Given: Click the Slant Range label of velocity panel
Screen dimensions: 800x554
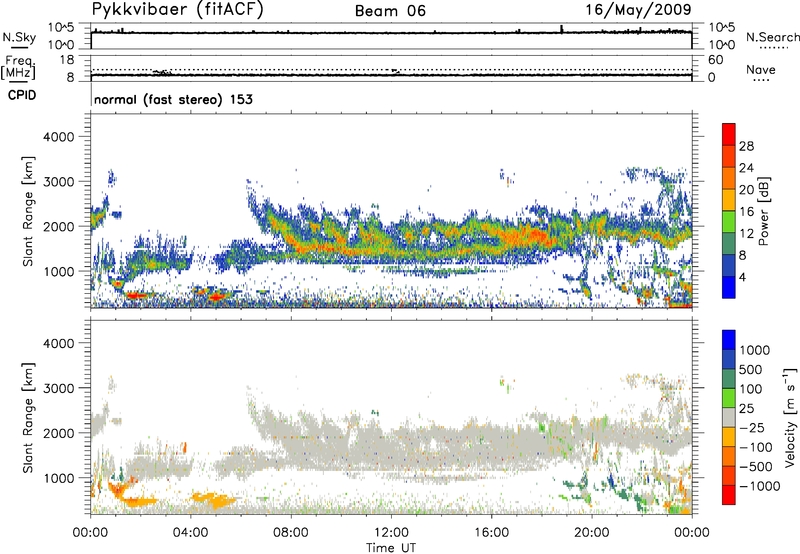Looking at the screenshot, I should 28,418.
